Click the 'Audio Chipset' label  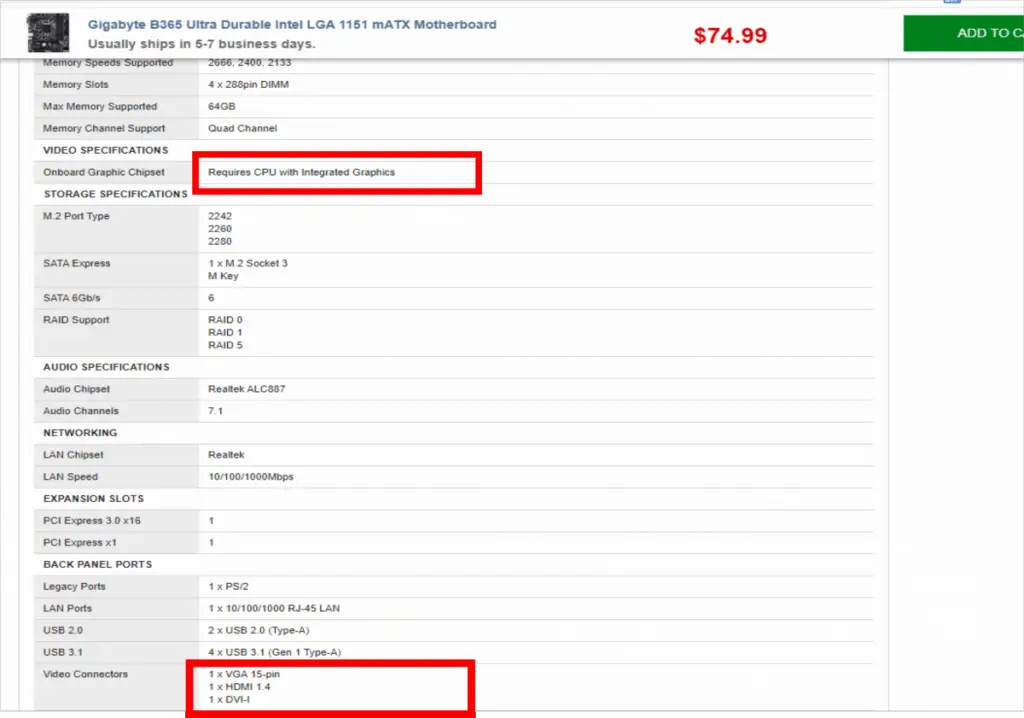(x=76, y=389)
